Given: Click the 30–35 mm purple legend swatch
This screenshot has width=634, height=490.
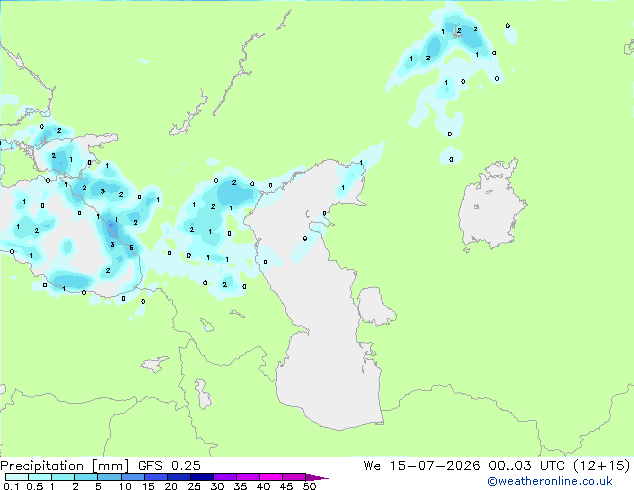Looking at the screenshot, I should pyautogui.click(x=224, y=477).
